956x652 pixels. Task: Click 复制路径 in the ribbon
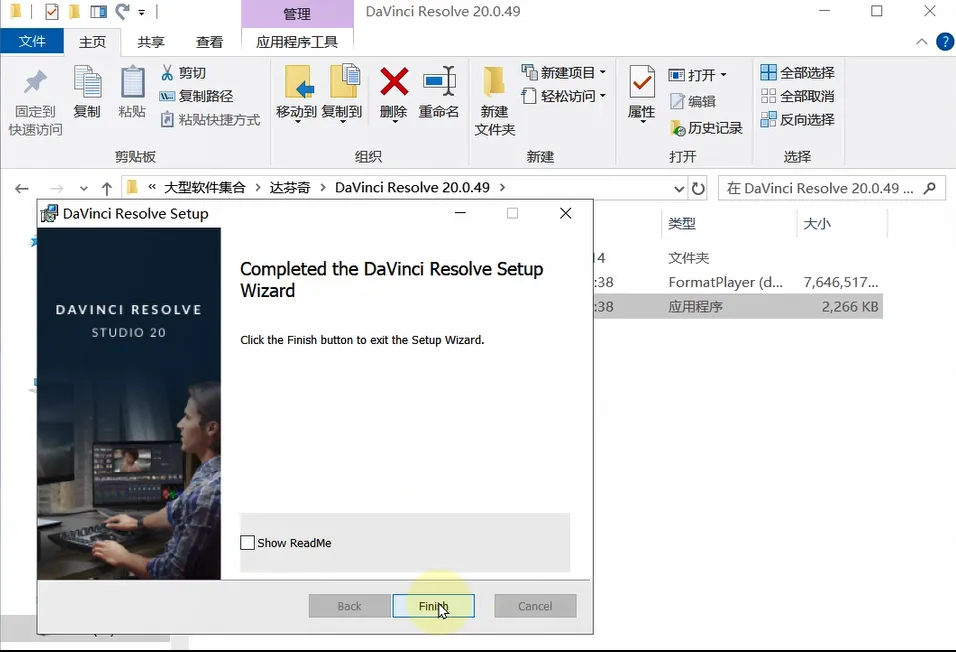196,96
